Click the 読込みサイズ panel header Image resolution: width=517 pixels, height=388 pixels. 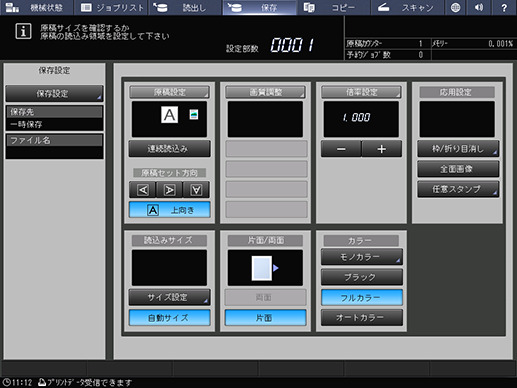[169, 240]
